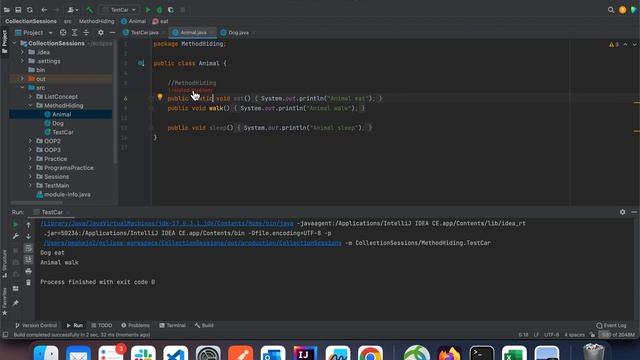Search everywhere magnifier icon
The width and height of the screenshot is (640, 360).
pos(611,10)
